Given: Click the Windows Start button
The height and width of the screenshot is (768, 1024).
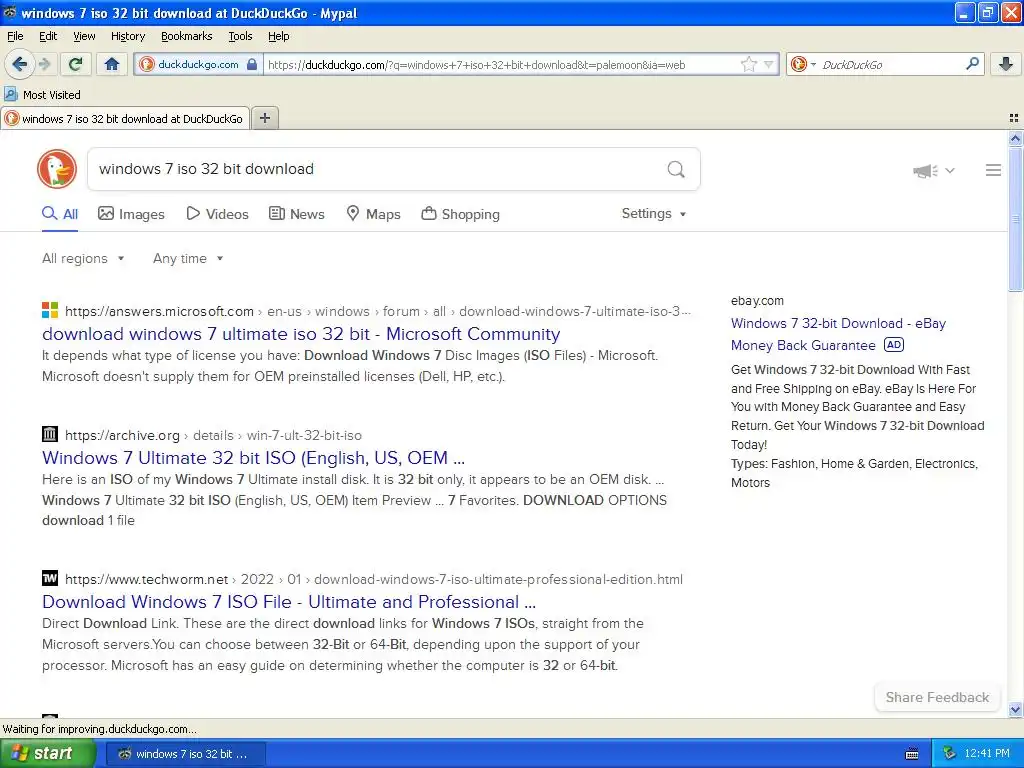Looking at the screenshot, I should click(48, 753).
